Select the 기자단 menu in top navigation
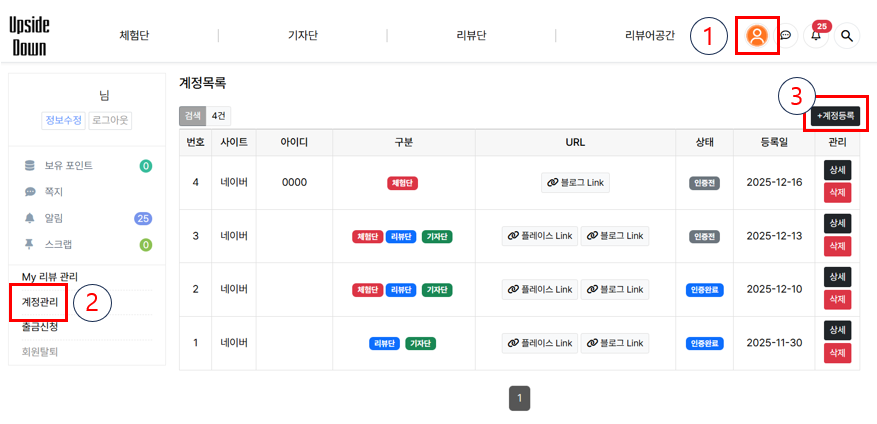Viewport: 877px width, 424px height. tap(302, 36)
